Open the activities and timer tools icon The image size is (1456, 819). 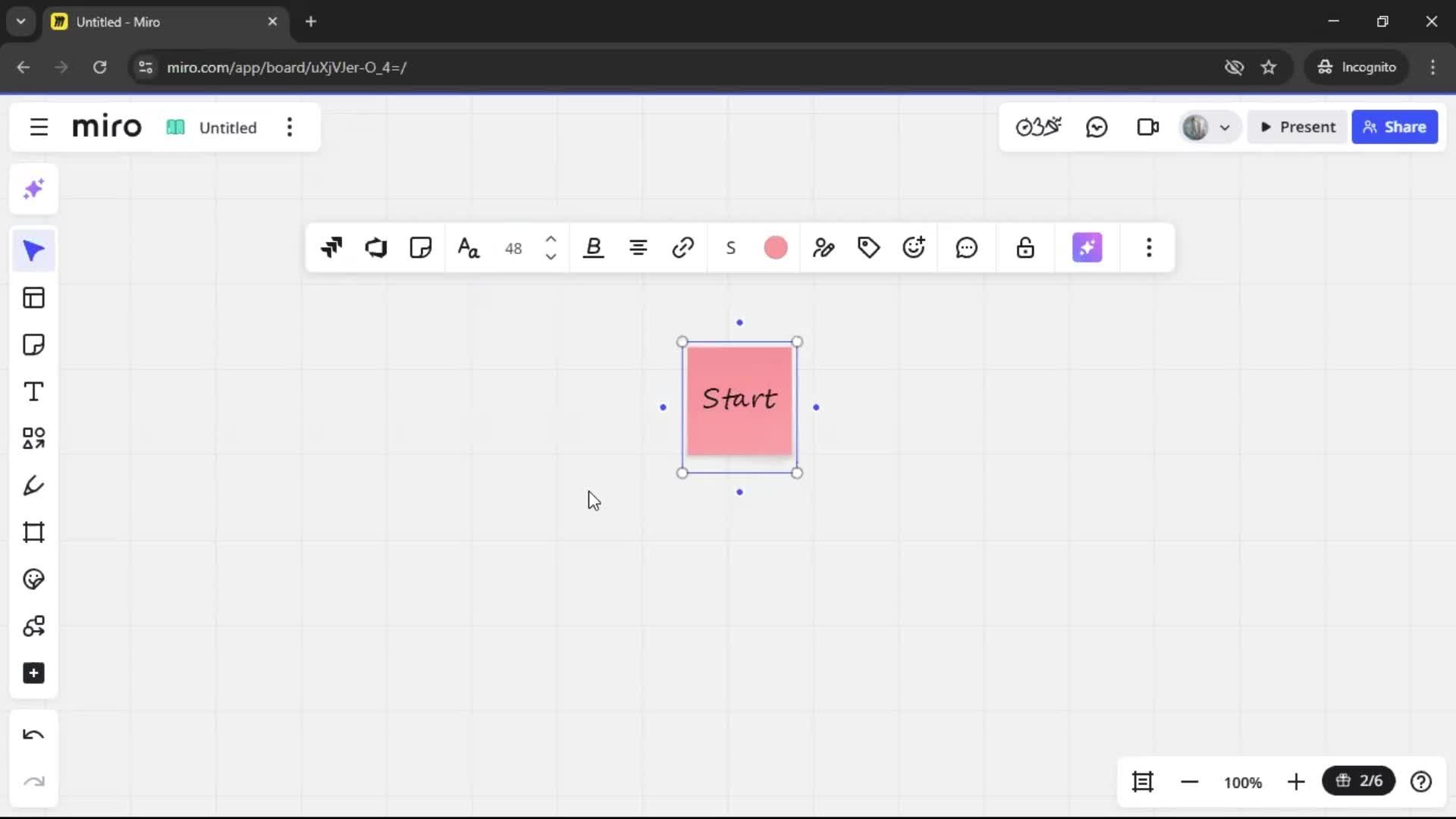tap(1038, 127)
